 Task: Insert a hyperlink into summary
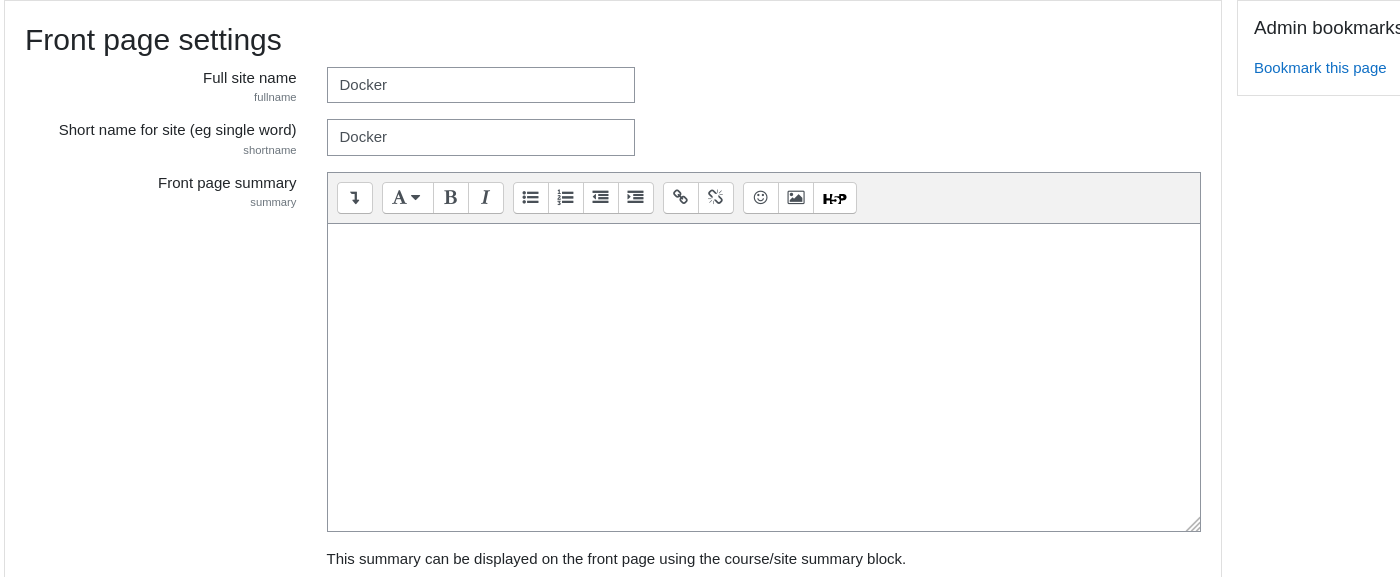pos(681,198)
